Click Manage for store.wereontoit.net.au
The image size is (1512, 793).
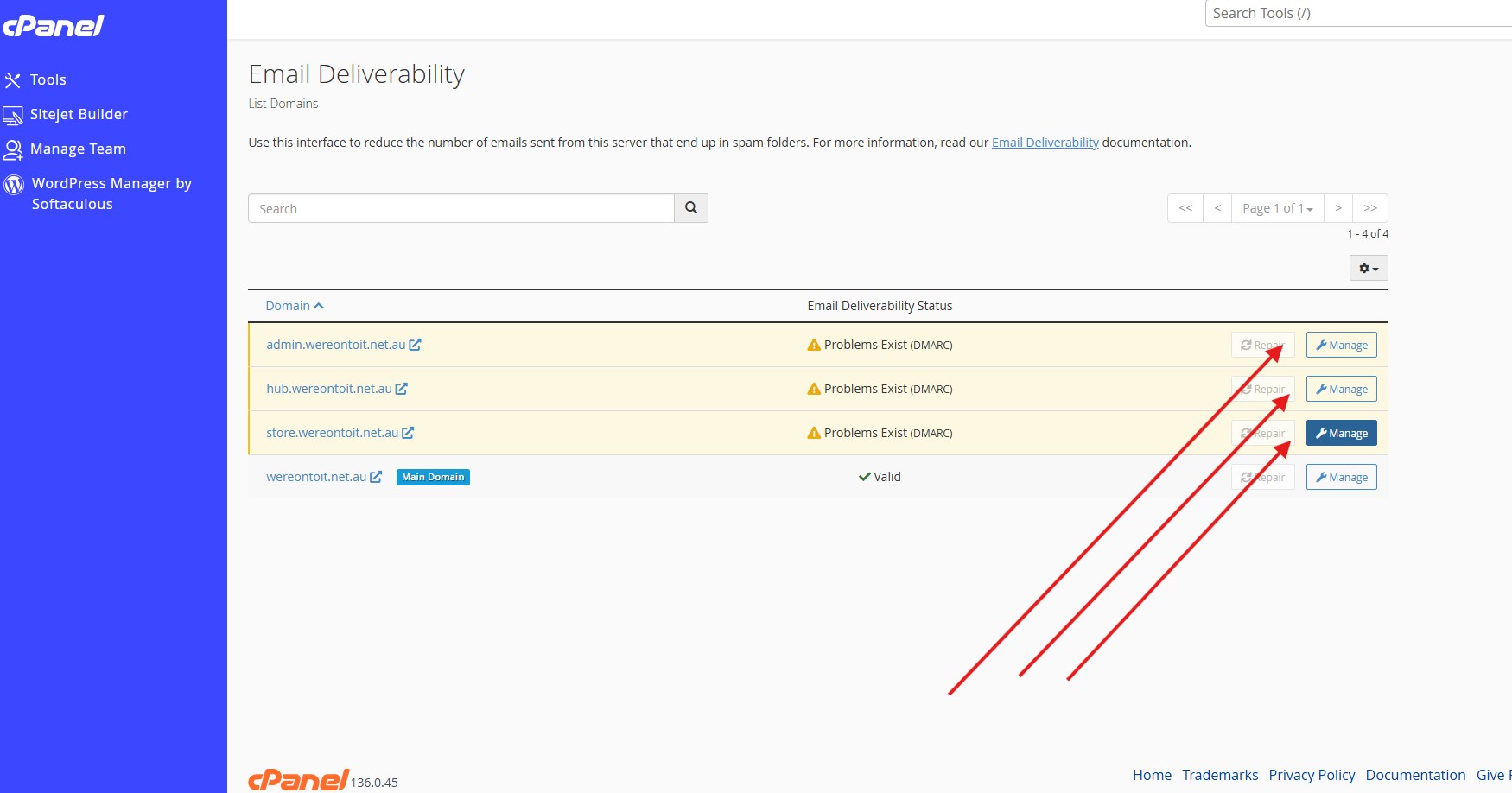pos(1341,433)
